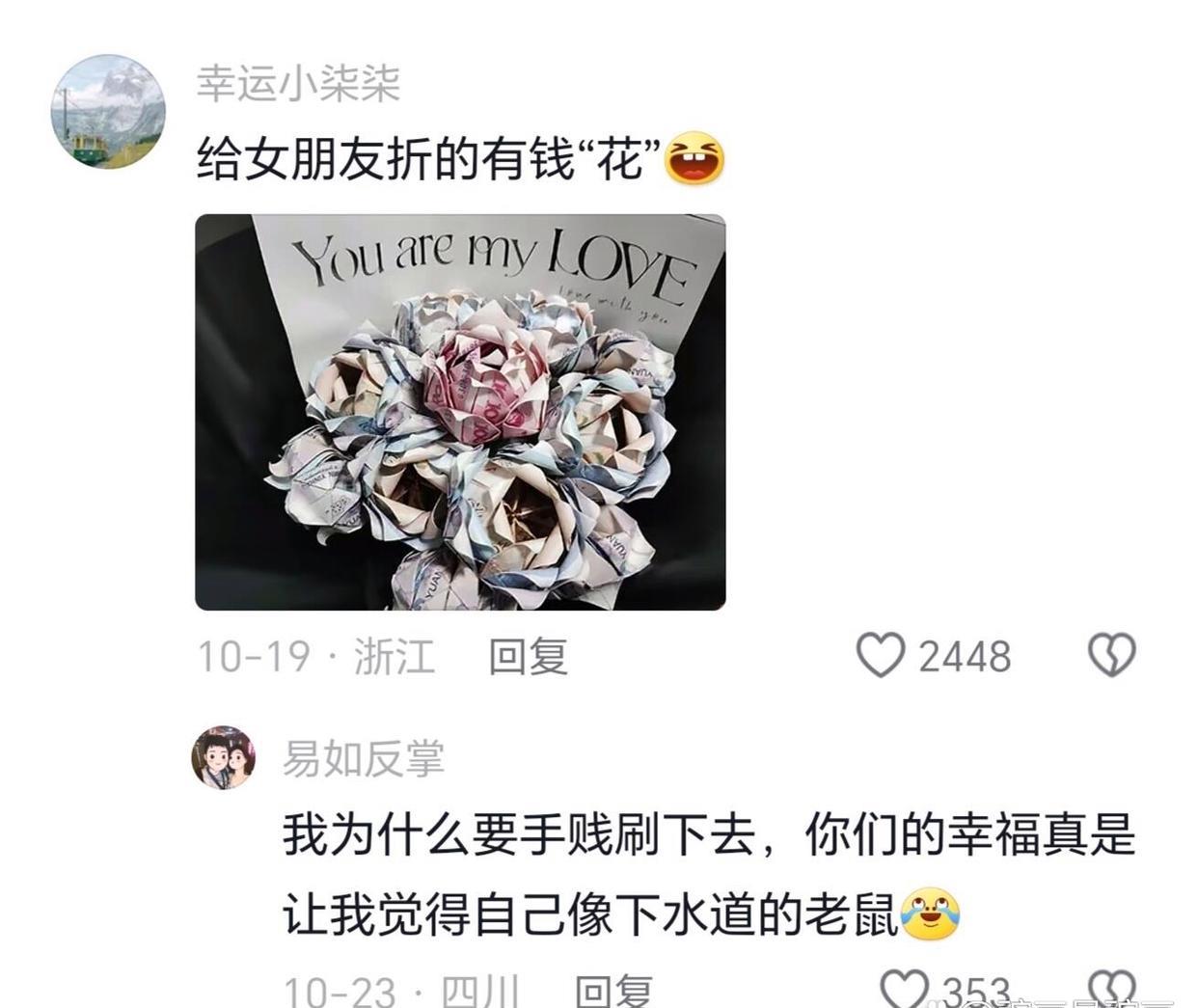Viewport: 1198px width, 1008px height.
Task: Tap the second line 让我觉得自己像下水道的老鼠
Action: 591,913
